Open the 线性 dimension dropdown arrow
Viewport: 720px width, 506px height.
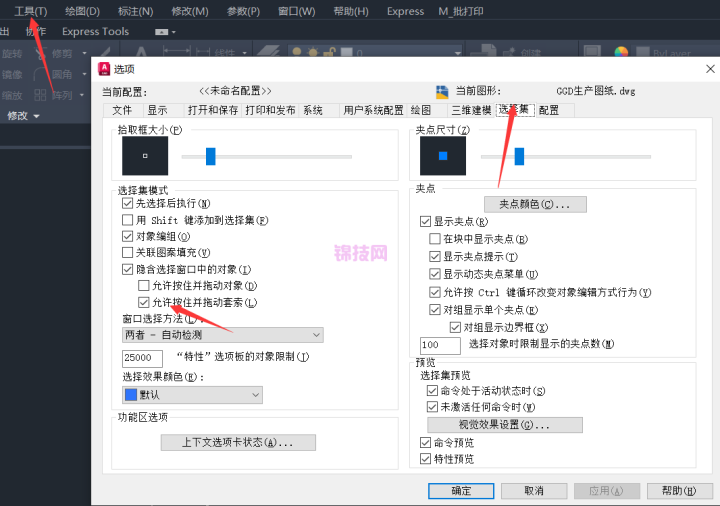click(245, 53)
